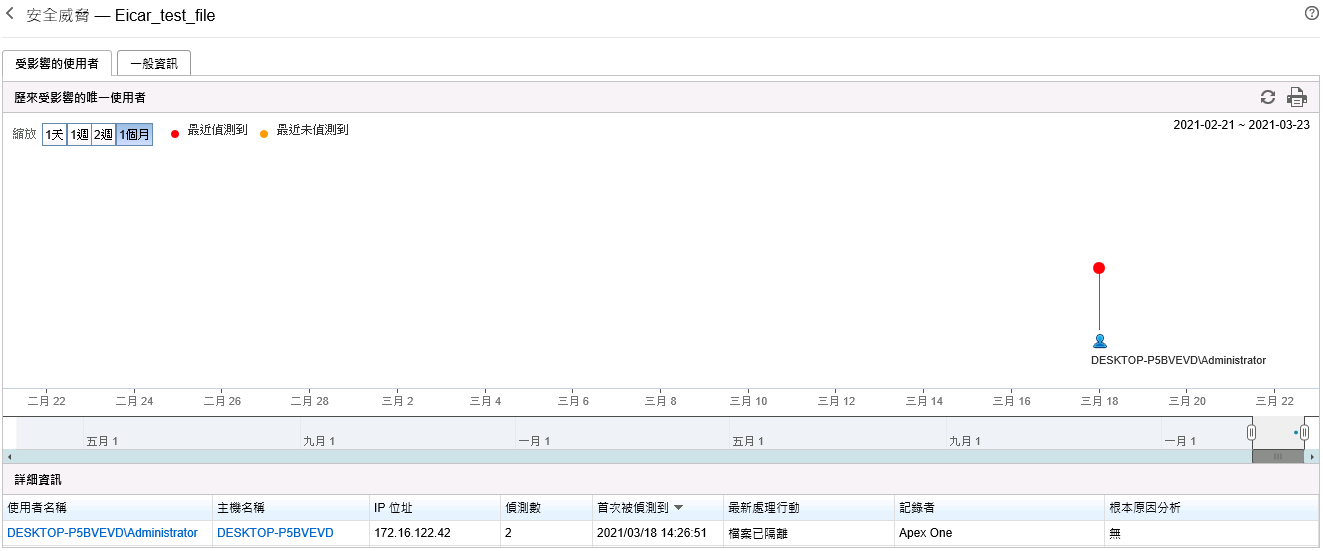Click the print icon
The width and height of the screenshot is (1323, 551).
click(x=1296, y=97)
